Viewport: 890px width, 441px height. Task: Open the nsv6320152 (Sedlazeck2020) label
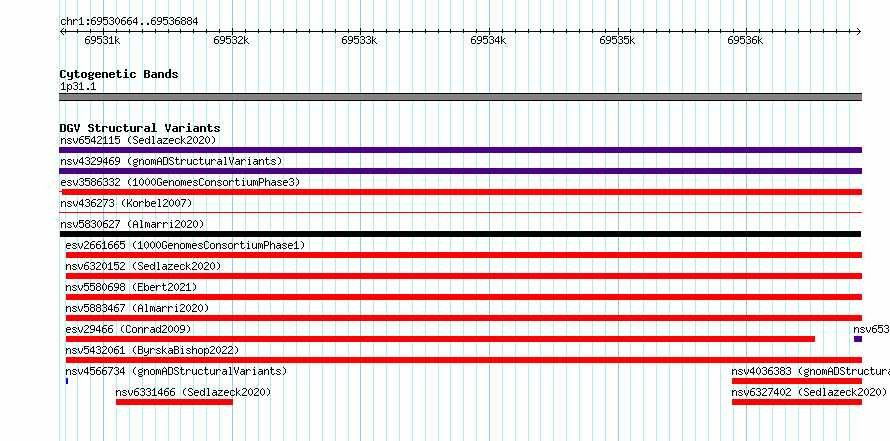[x=143, y=266]
